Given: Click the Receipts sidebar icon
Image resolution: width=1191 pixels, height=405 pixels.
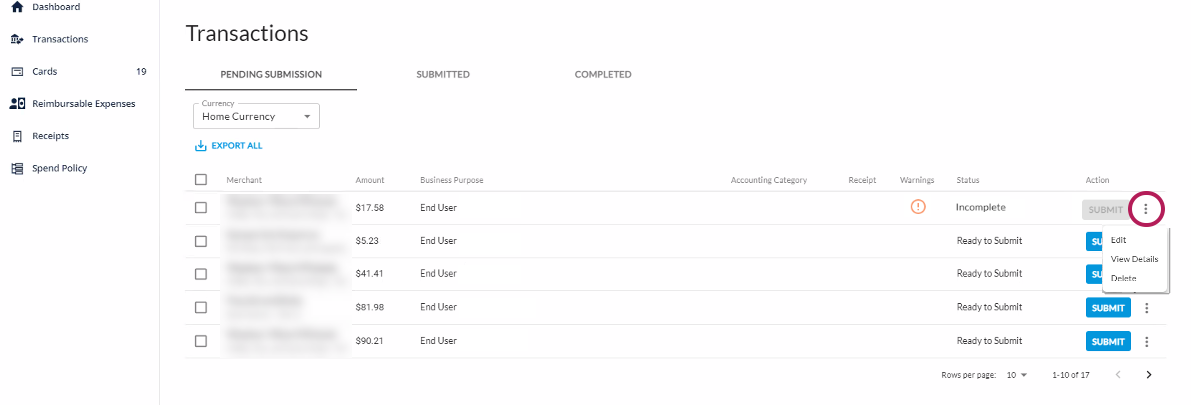Looking at the screenshot, I should pos(16,136).
